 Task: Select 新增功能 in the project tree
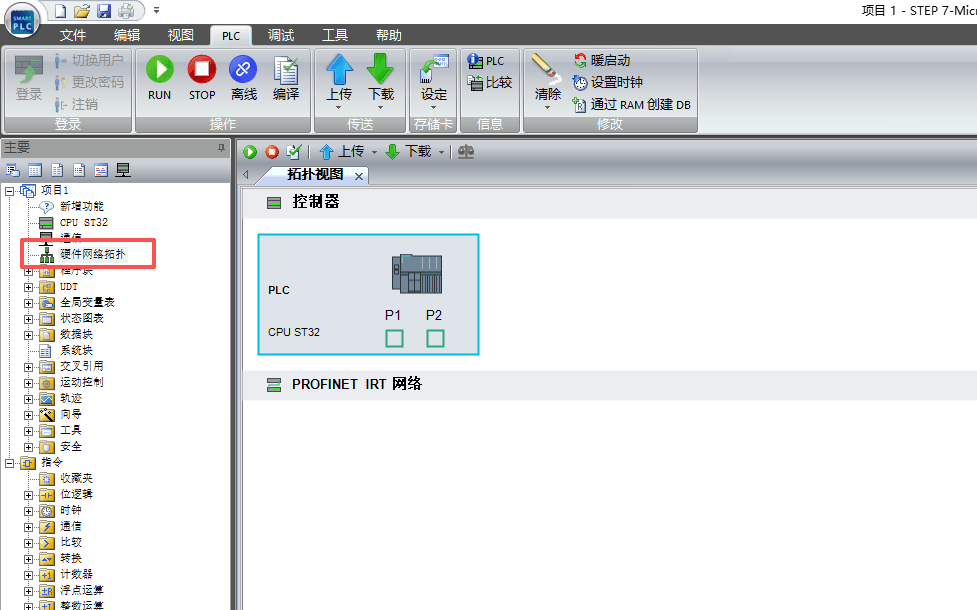(x=82, y=206)
